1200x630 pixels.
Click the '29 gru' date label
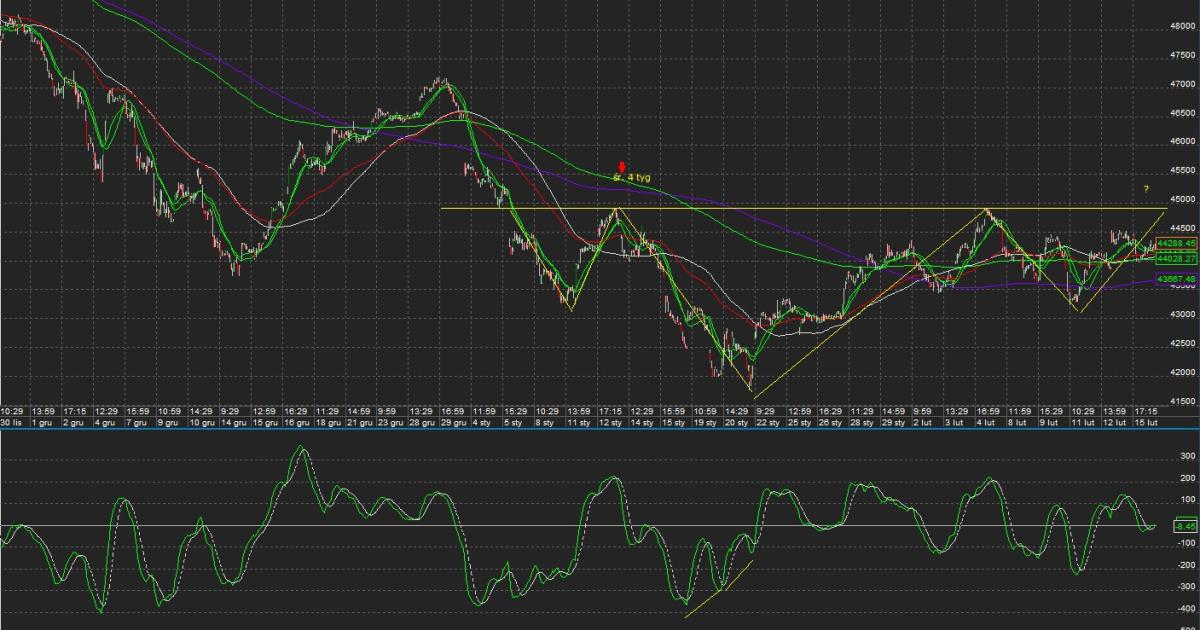[452, 423]
